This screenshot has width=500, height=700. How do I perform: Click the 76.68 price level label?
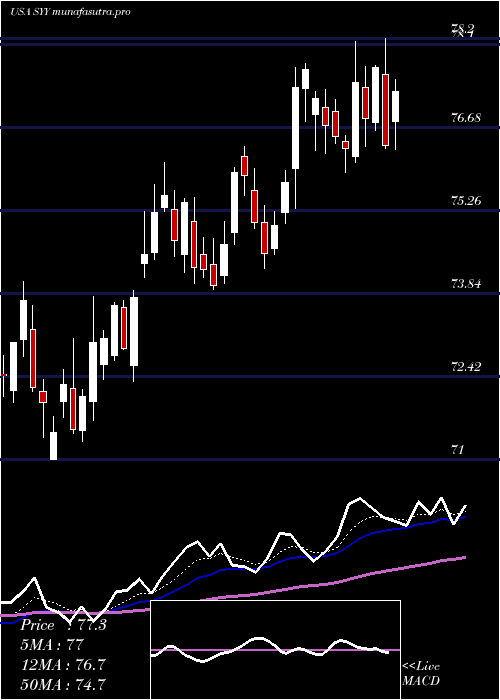(466, 118)
